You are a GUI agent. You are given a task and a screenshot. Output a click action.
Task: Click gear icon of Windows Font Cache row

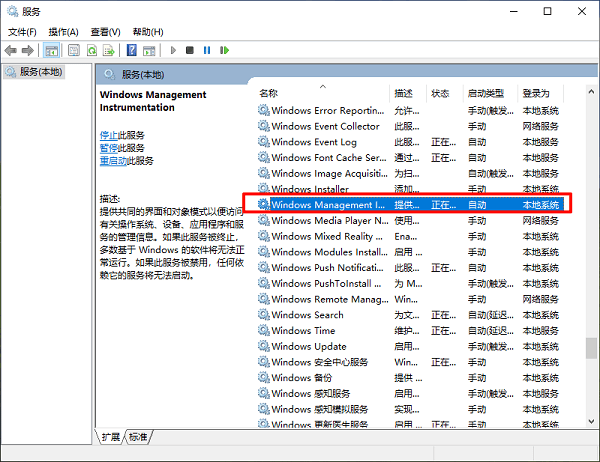(264, 158)
